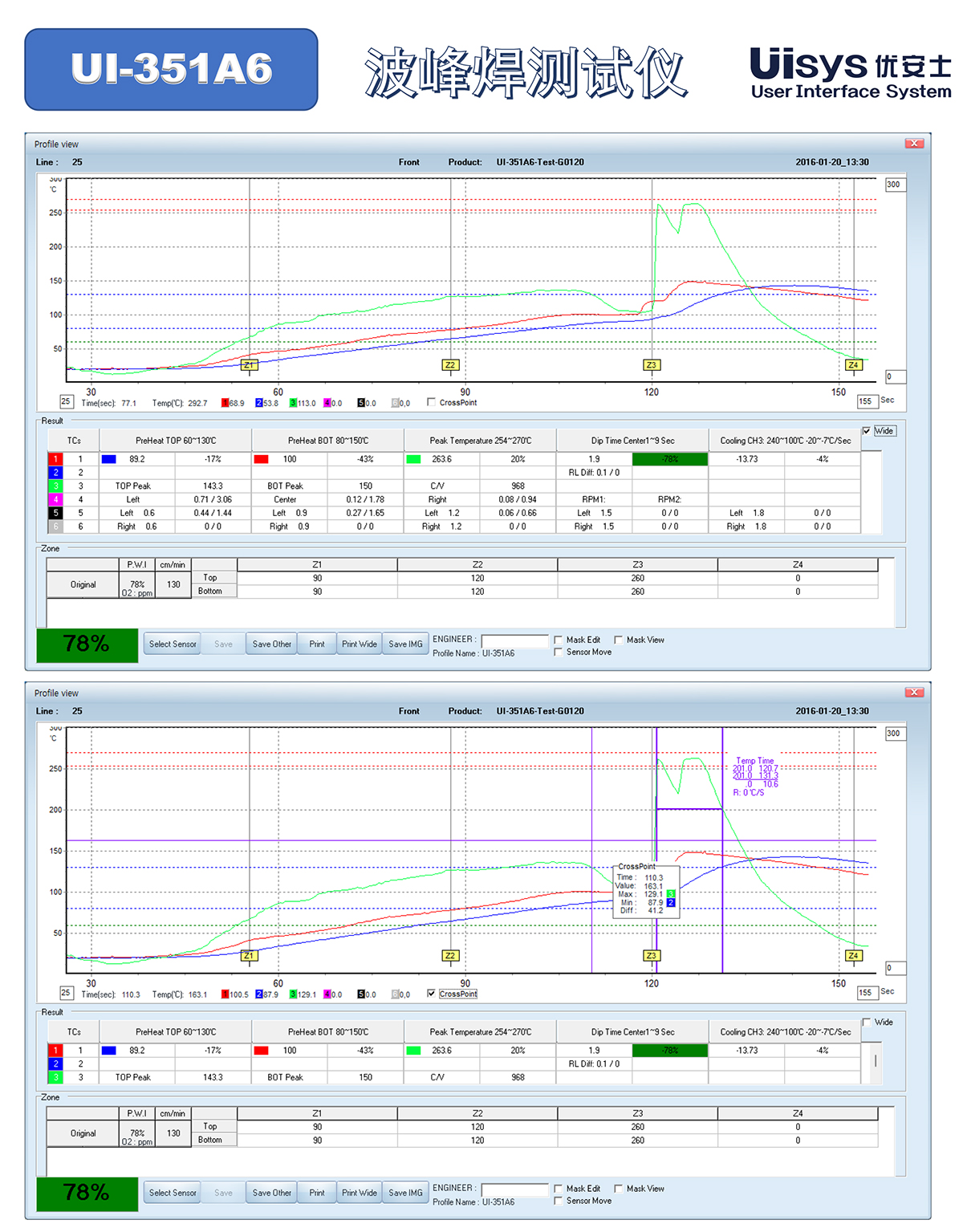963x1232 pixels.
Task: Click Save IMG in the lower Profile view
Action: (405, 1193)
